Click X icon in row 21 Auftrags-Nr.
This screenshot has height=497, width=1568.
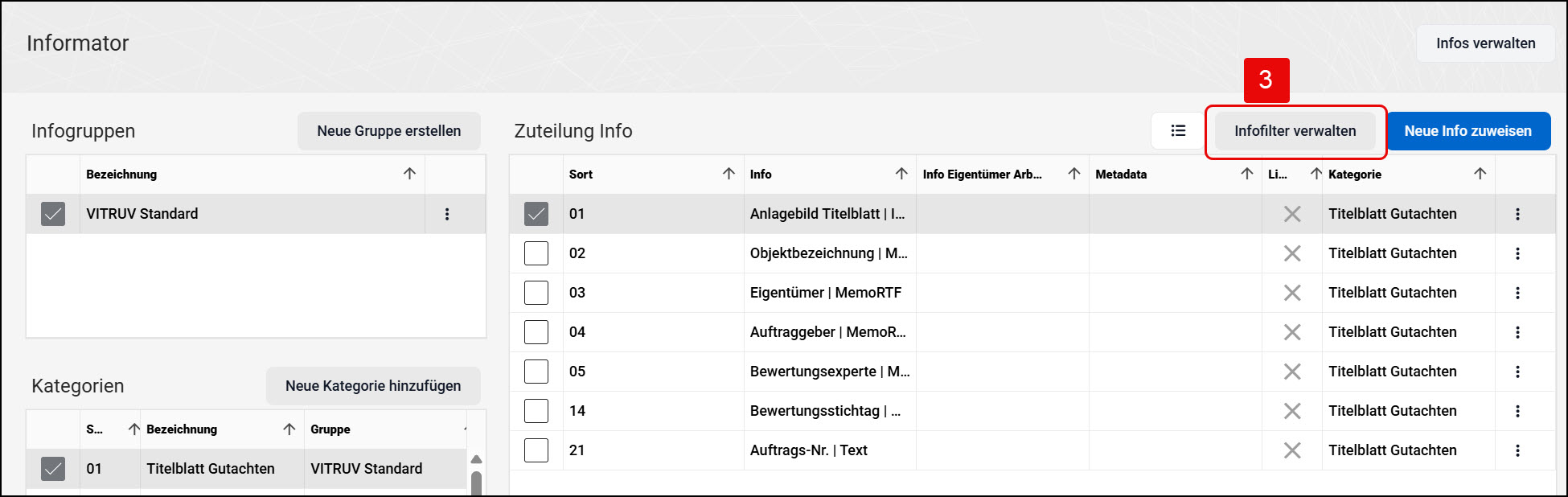1292,450
